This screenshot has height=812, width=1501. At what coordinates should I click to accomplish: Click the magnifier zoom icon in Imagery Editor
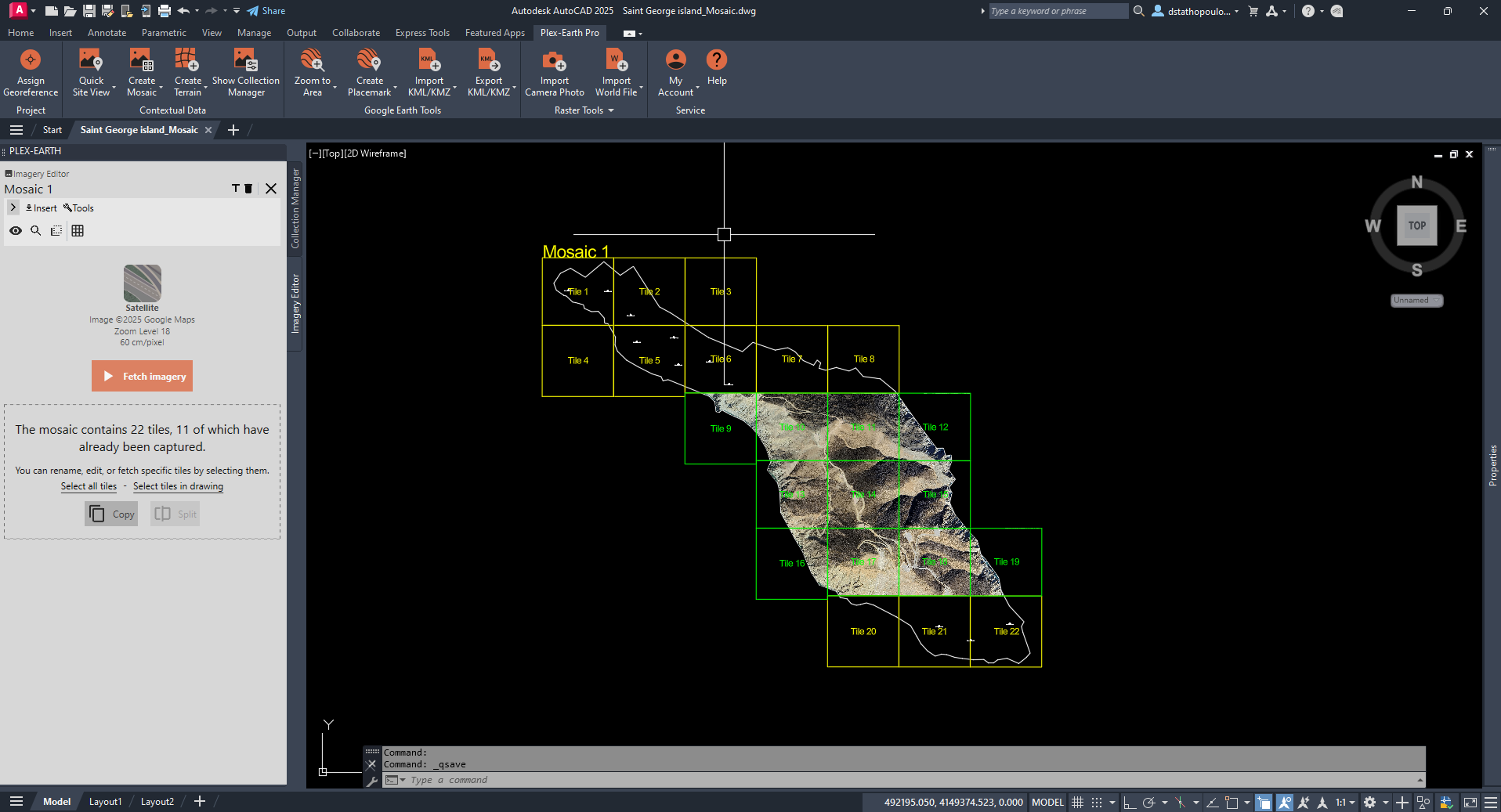coord(36,230)
